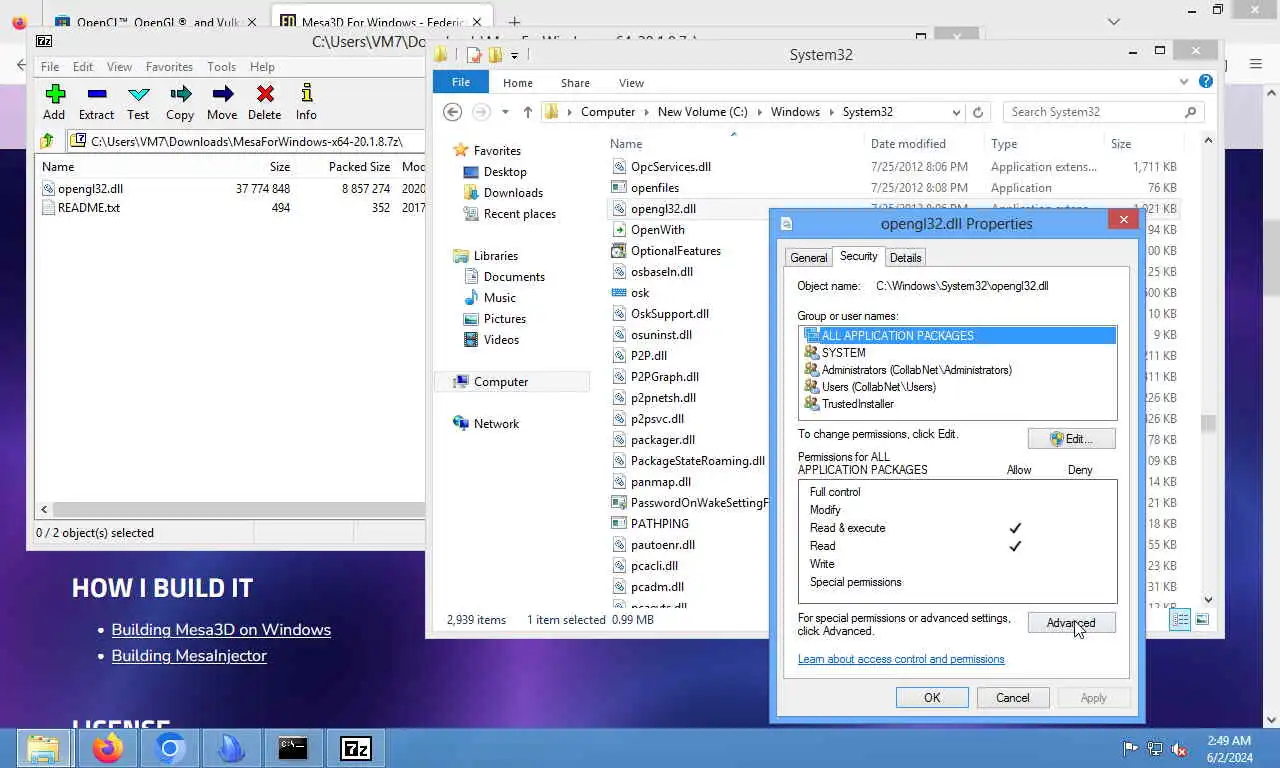The height and width of the screenshot is (768, 1280).
Task: Open the Details tab in Properties dialog
Action: click(905, 258)
